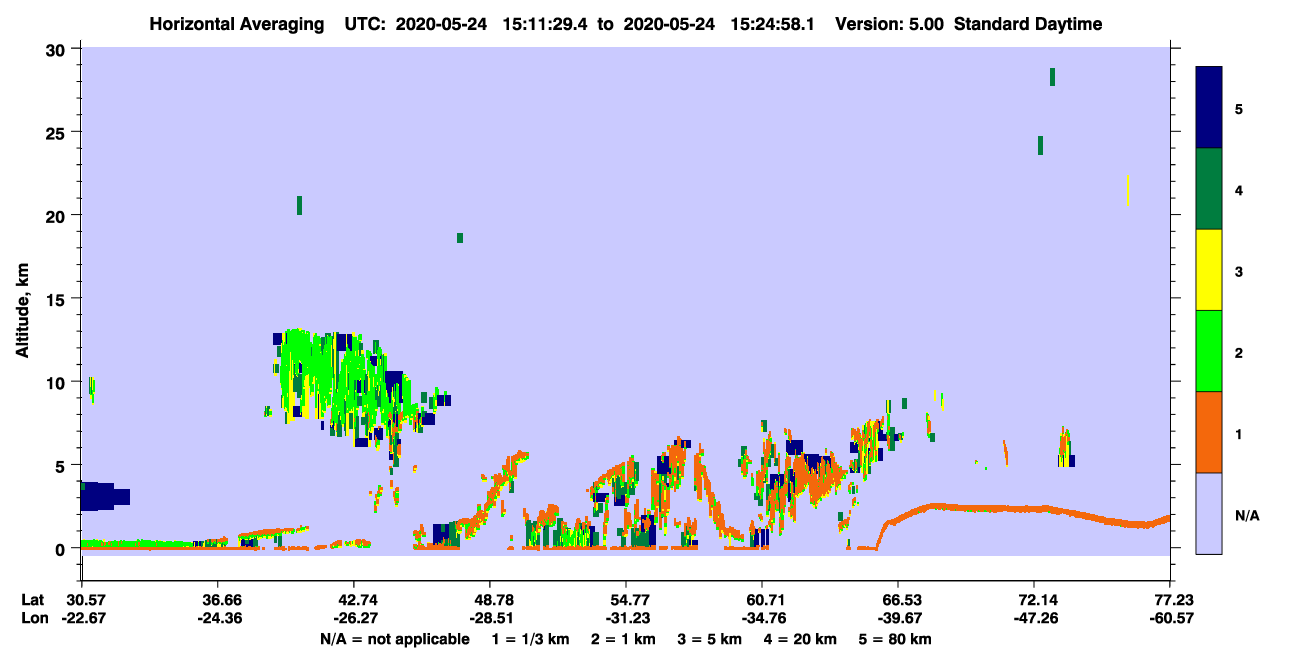Screen dimensions: 1300x667
Task: Click the latitude value 42.74
Action: (354, 600)
